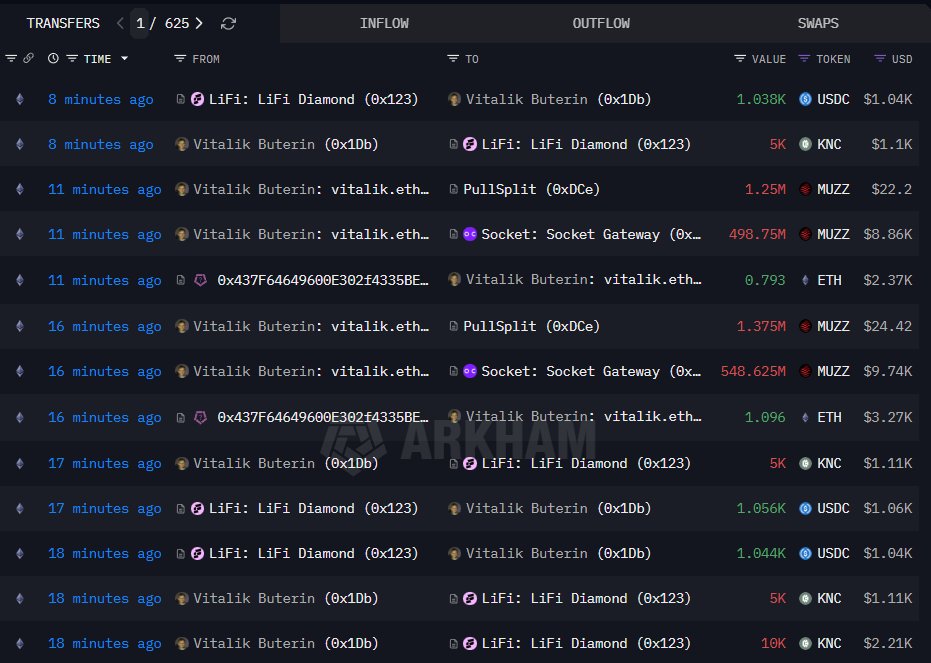This screenshot has width=931, height=663.
Task: Click the pink entity icon on the 0.793 ETH row
Action: (201, 280)
